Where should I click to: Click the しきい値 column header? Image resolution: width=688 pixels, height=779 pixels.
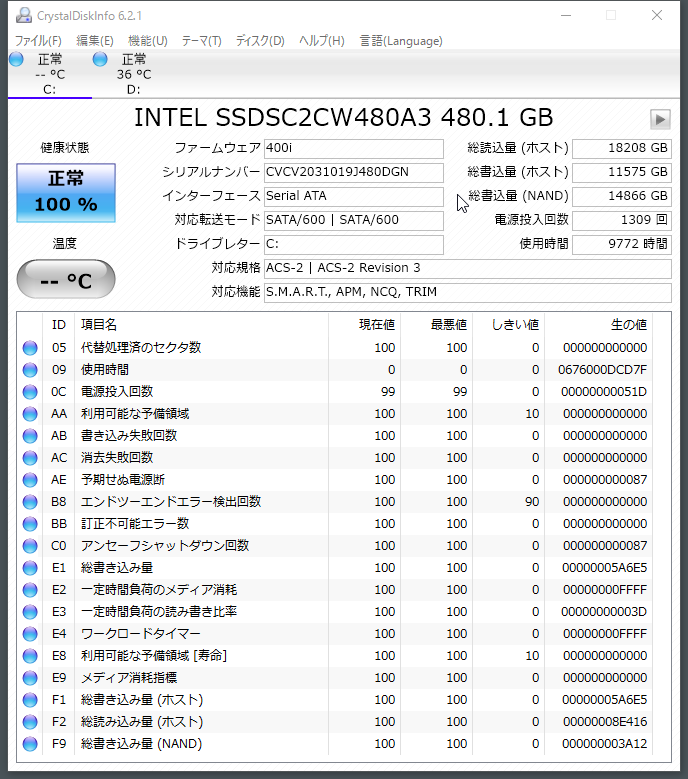(508, 325)
